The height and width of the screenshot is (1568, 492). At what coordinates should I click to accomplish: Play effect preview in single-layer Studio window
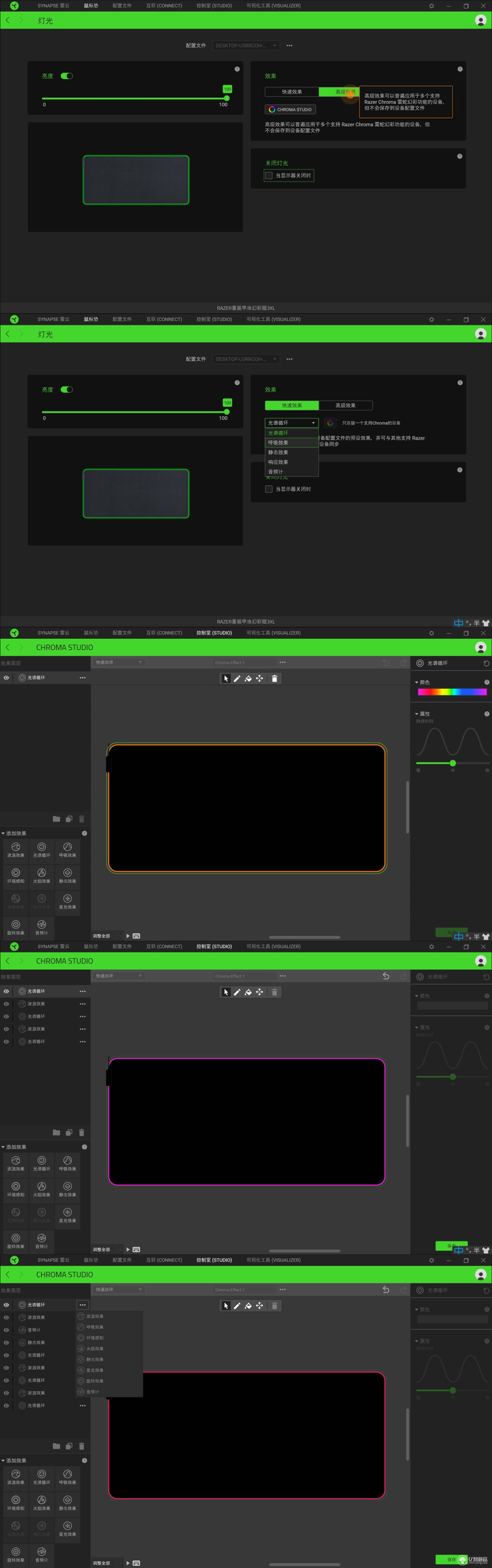tap(128, 936)
